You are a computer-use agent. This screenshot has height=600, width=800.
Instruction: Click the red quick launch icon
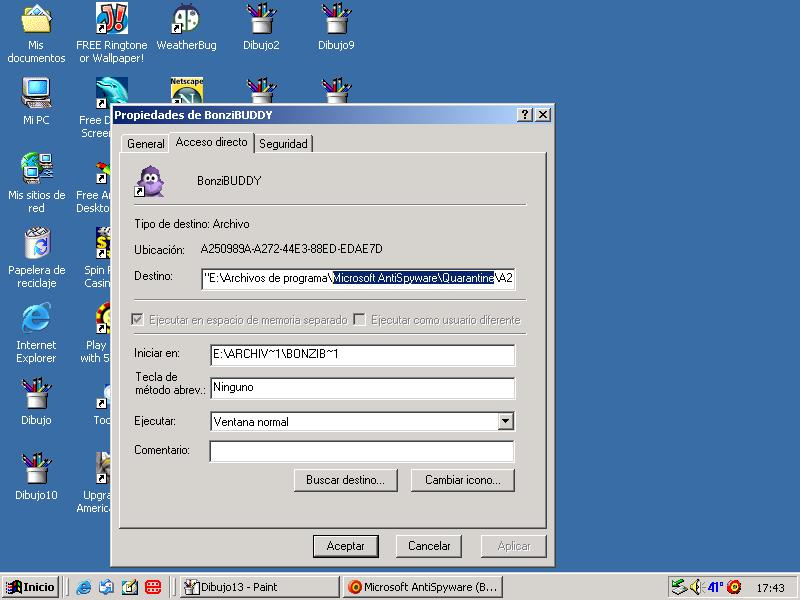(153, 587)
